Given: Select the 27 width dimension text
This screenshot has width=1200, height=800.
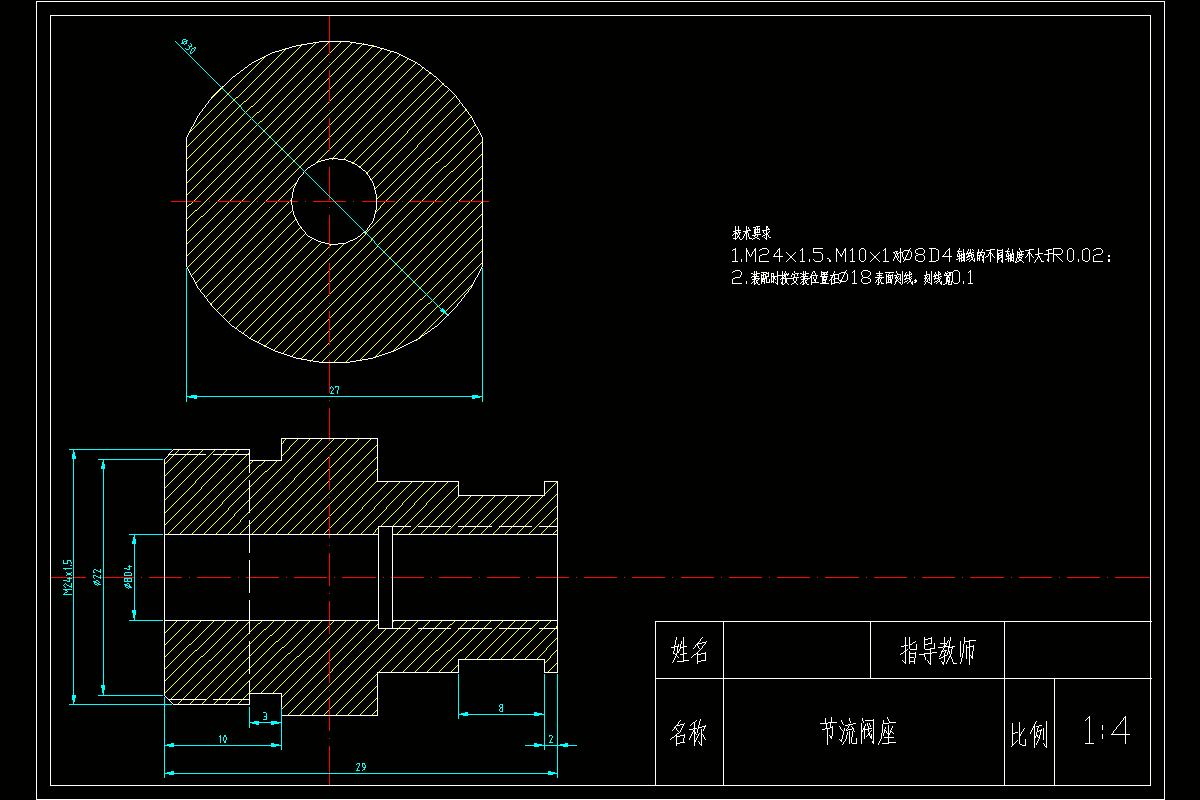Looking at the screenshot, I should 334,390.
